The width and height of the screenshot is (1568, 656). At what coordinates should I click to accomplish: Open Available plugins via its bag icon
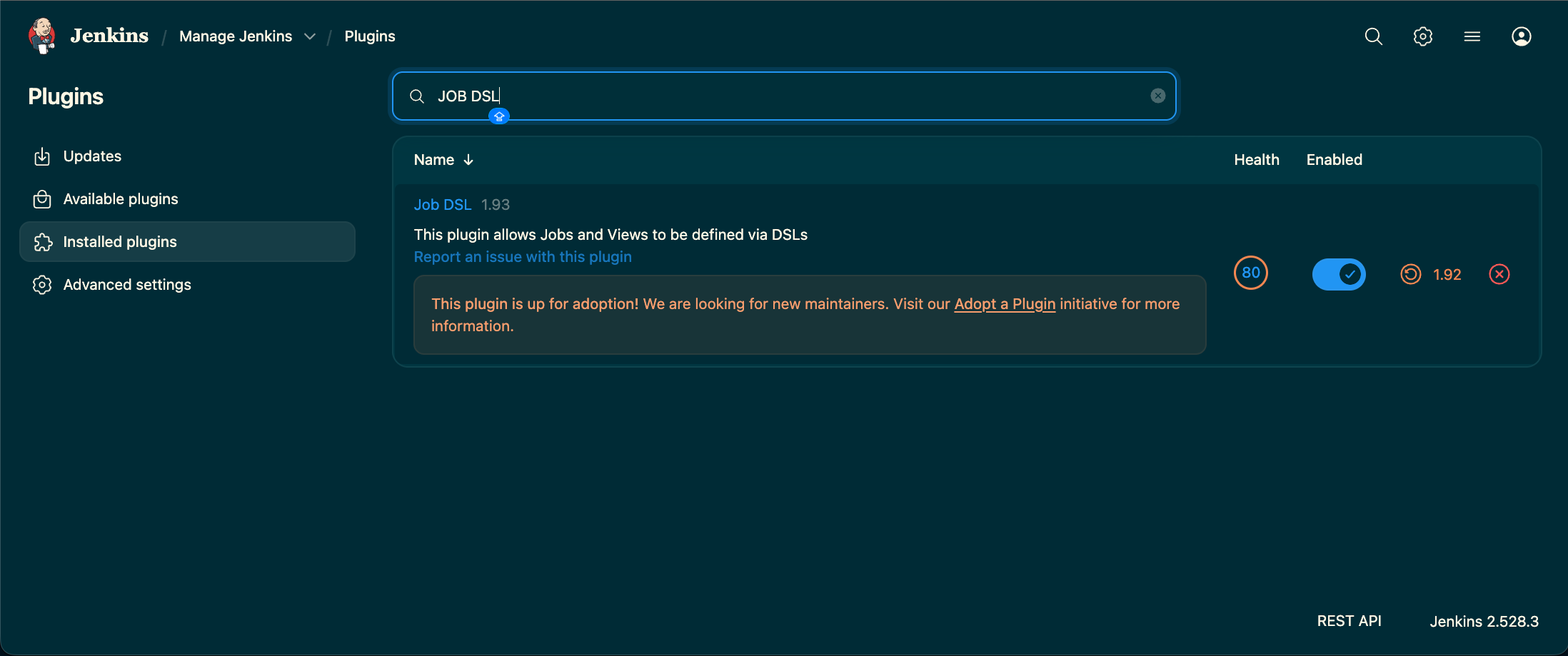[x=42, y=198]
